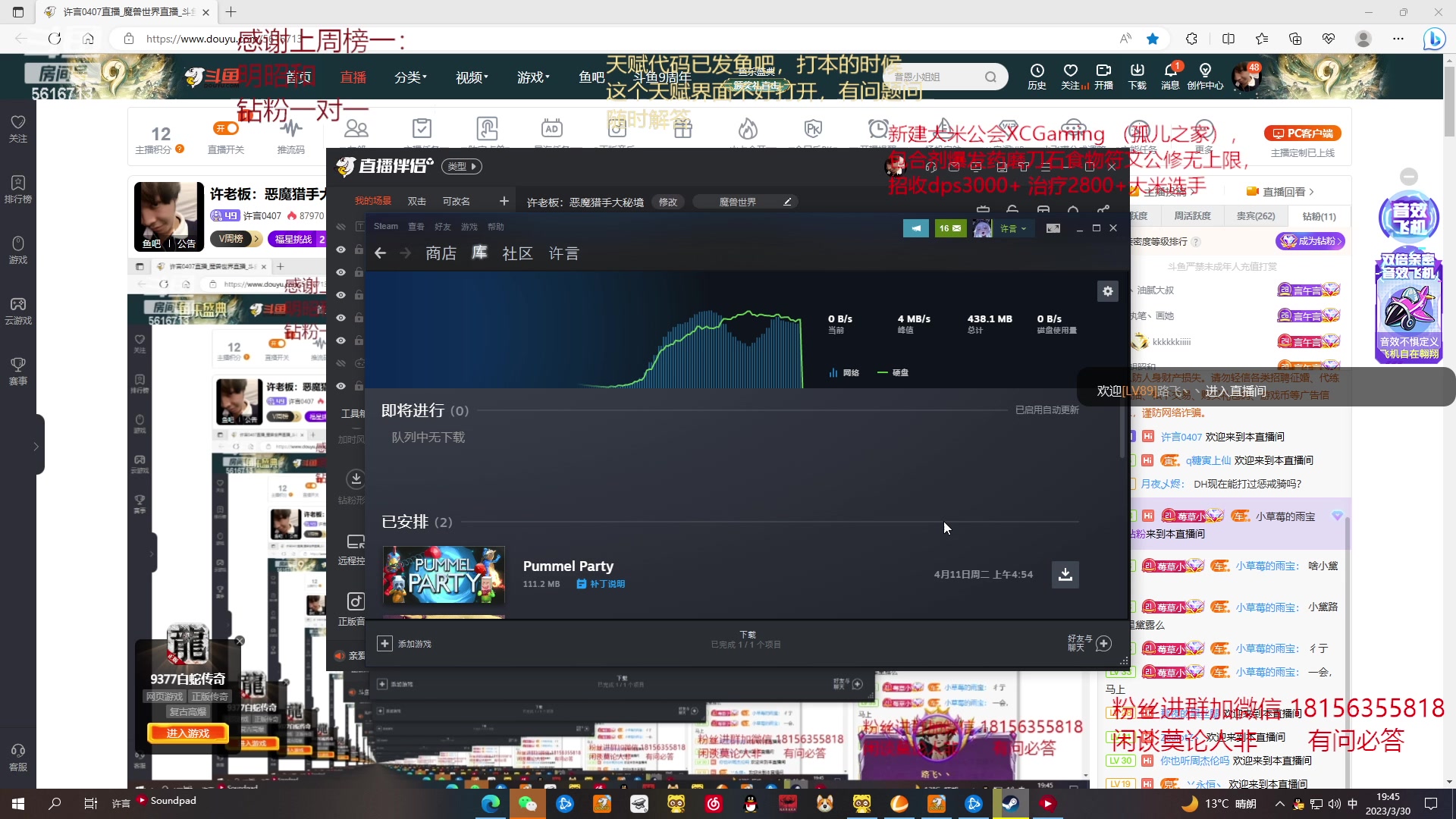Toggle visibility of the text (T) source row
1456x819 pixels.
pos(340,227)
